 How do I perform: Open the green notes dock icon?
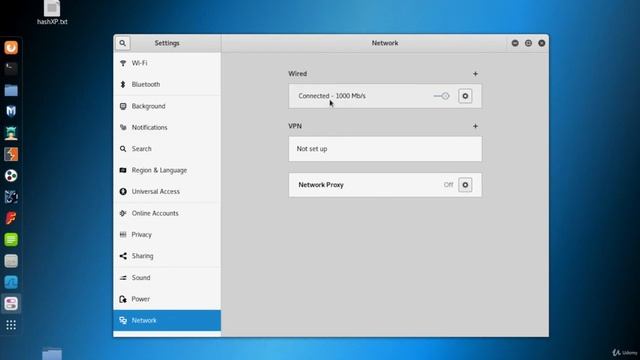point(11,240)
